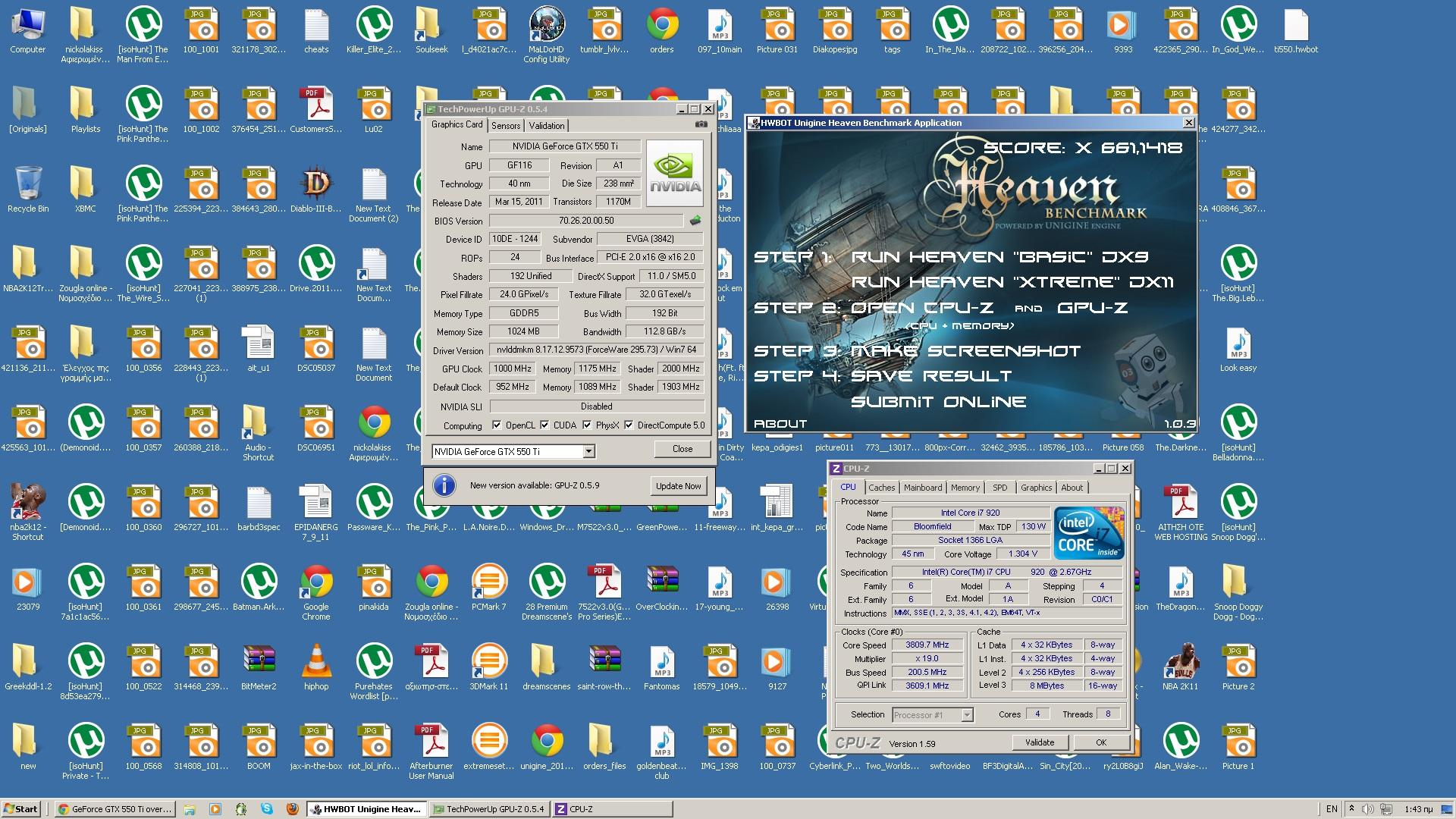
Task: Click the Driver Version field in GPU-Z
Action: pos(596,350)
